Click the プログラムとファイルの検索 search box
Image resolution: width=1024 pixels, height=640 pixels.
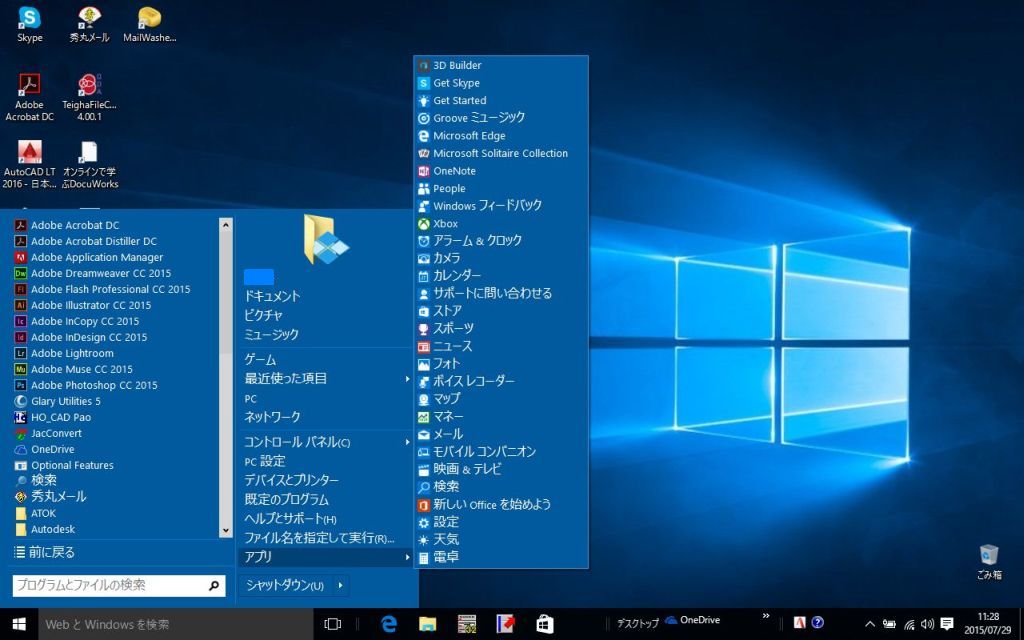[108, 585]
